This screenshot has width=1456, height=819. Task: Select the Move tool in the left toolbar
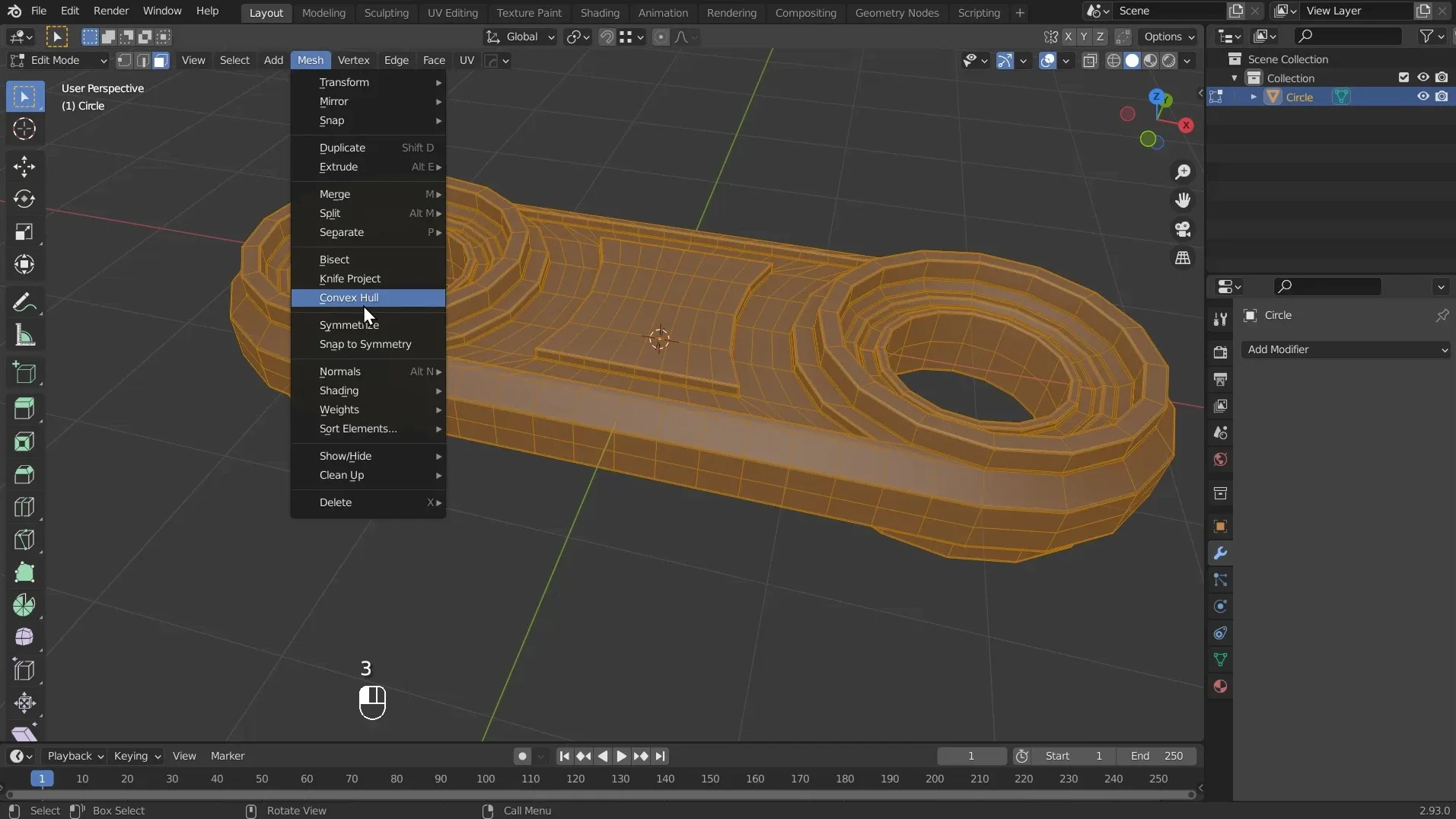coord(24,167)
